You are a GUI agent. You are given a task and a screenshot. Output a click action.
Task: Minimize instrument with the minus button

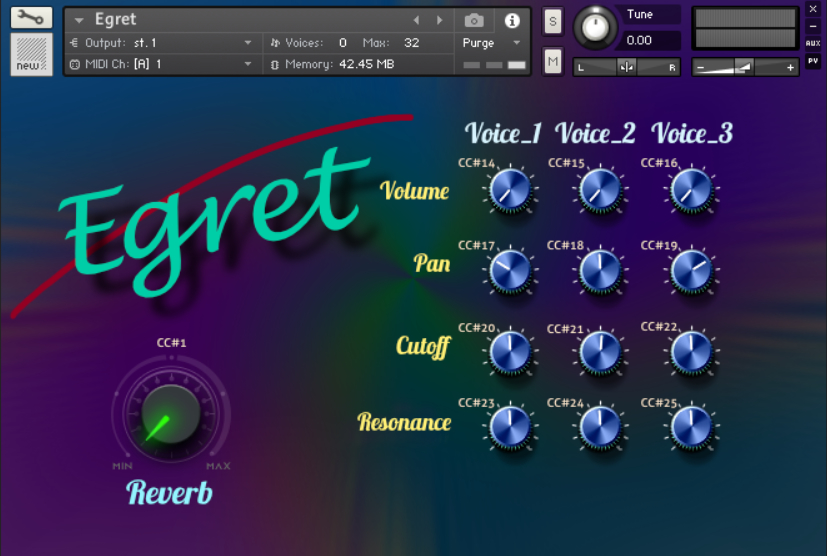coord(813,26)
